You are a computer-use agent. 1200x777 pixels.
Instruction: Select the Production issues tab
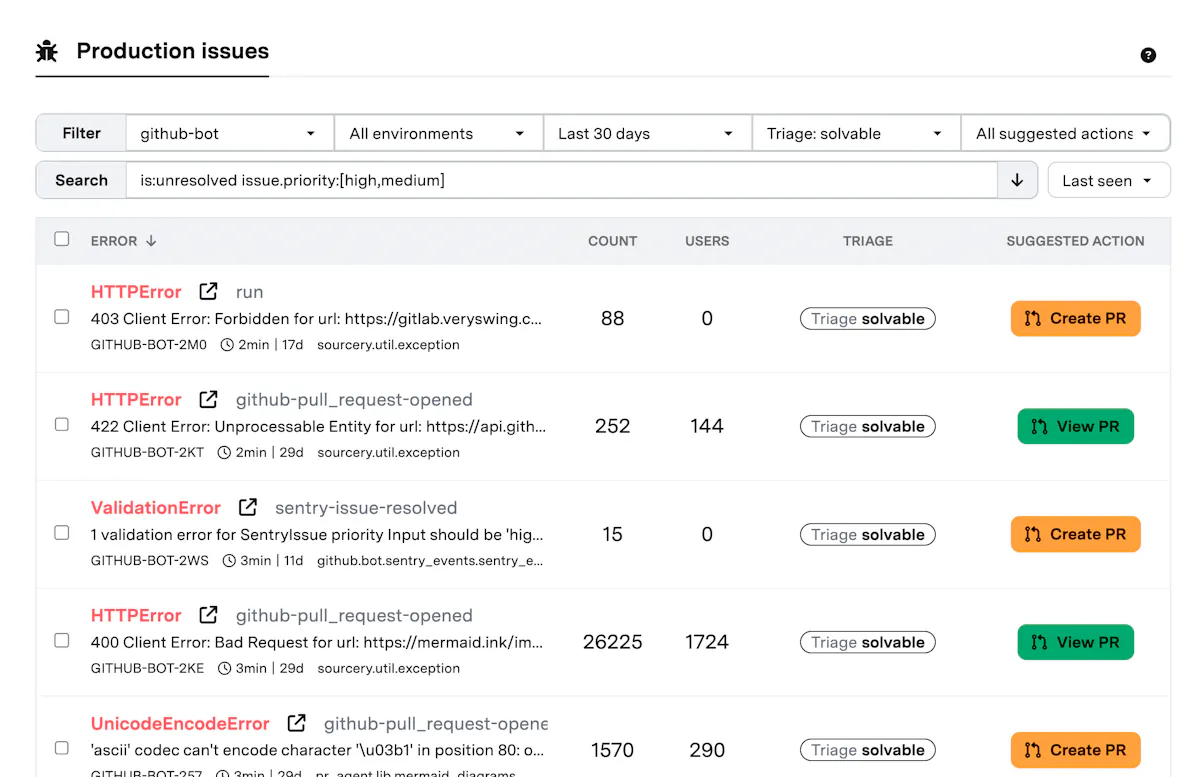point(152,52)
